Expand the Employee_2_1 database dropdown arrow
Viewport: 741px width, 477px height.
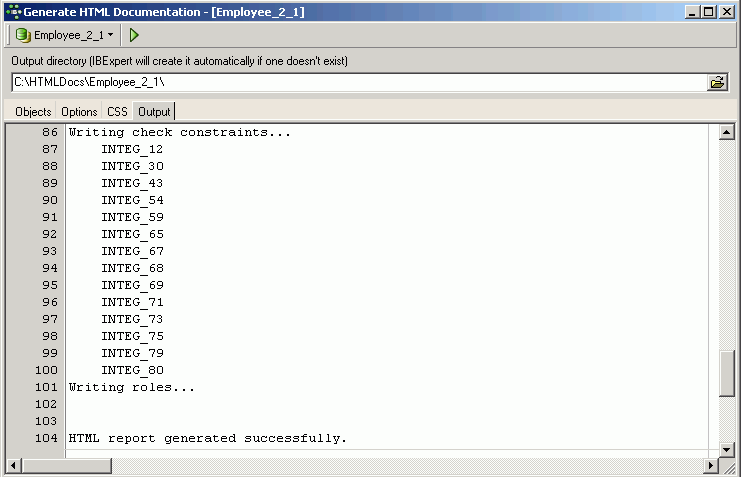coord(110,35)
